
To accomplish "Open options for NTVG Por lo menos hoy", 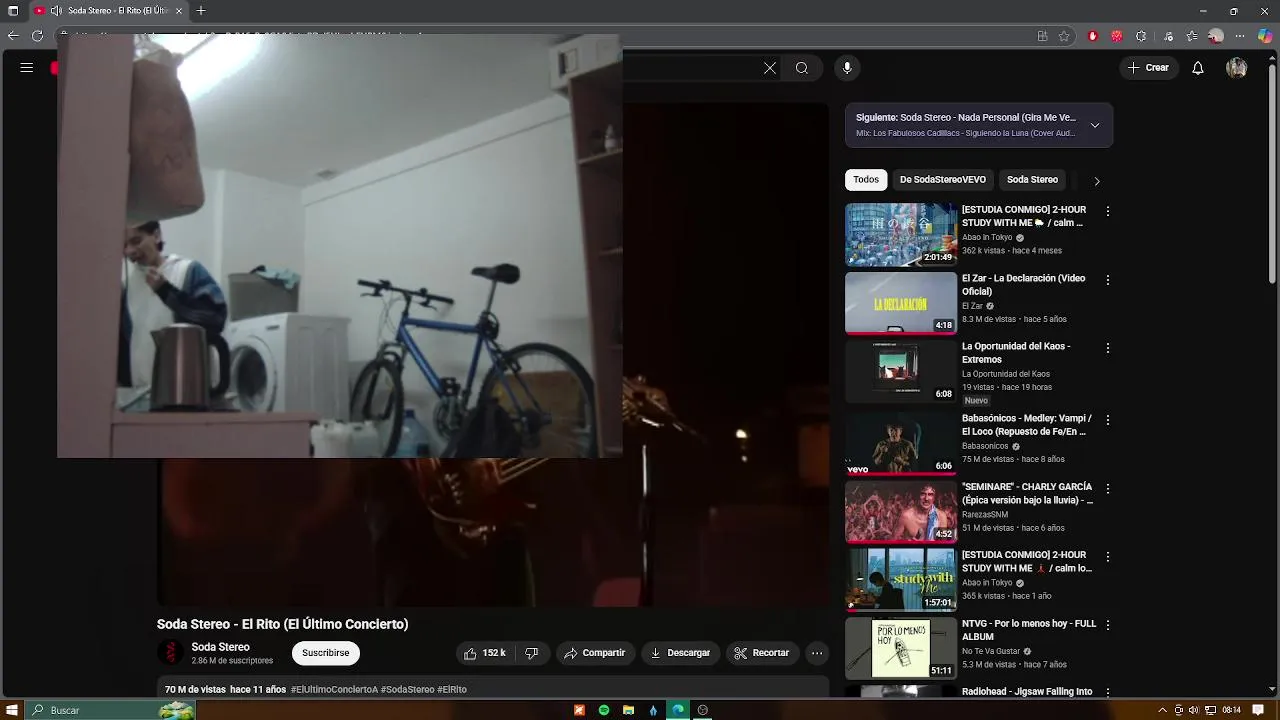I will coord(1107,625).
